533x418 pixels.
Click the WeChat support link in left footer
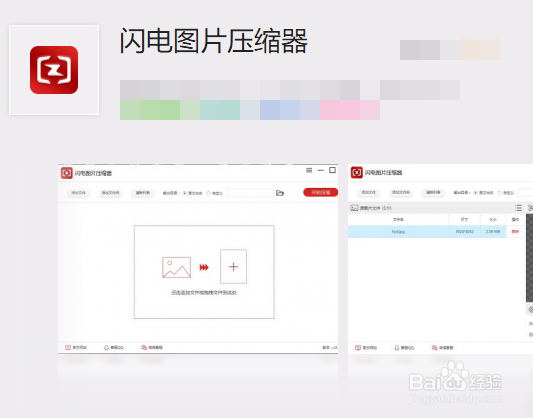pos(156,347)
